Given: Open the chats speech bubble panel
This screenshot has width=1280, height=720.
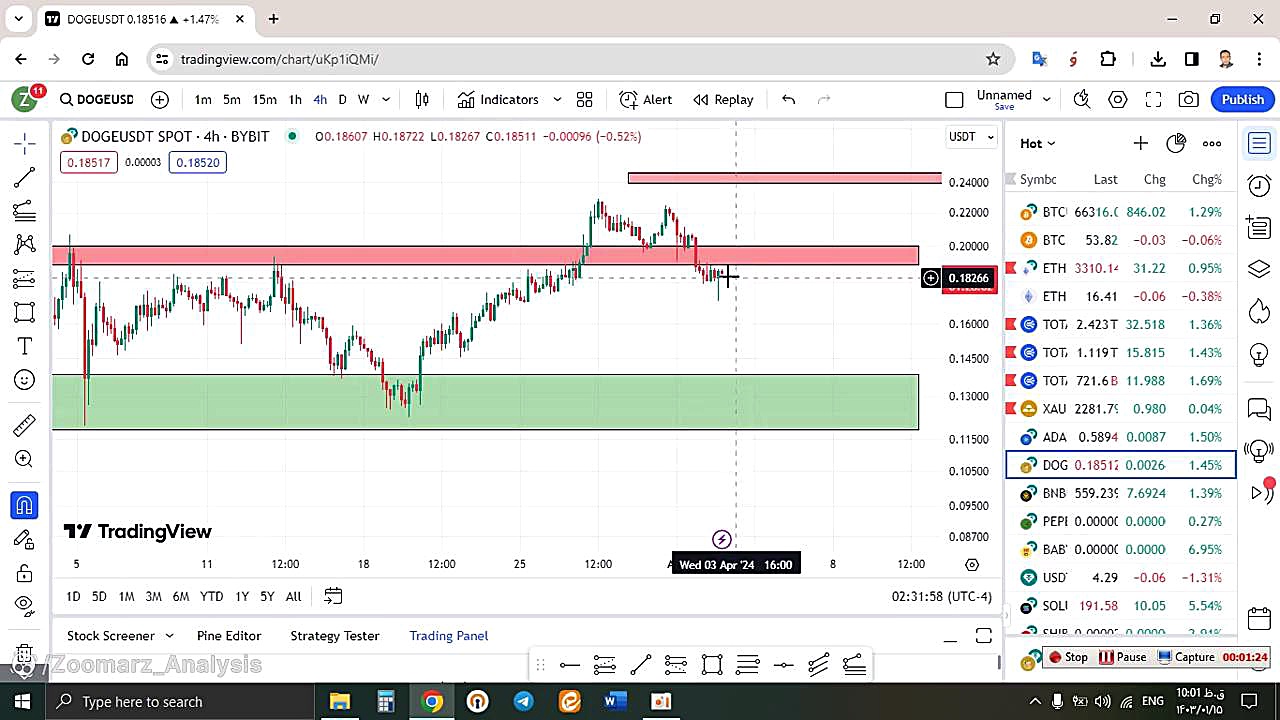Looking at the screenshot, I should (x=1259, y=409).
